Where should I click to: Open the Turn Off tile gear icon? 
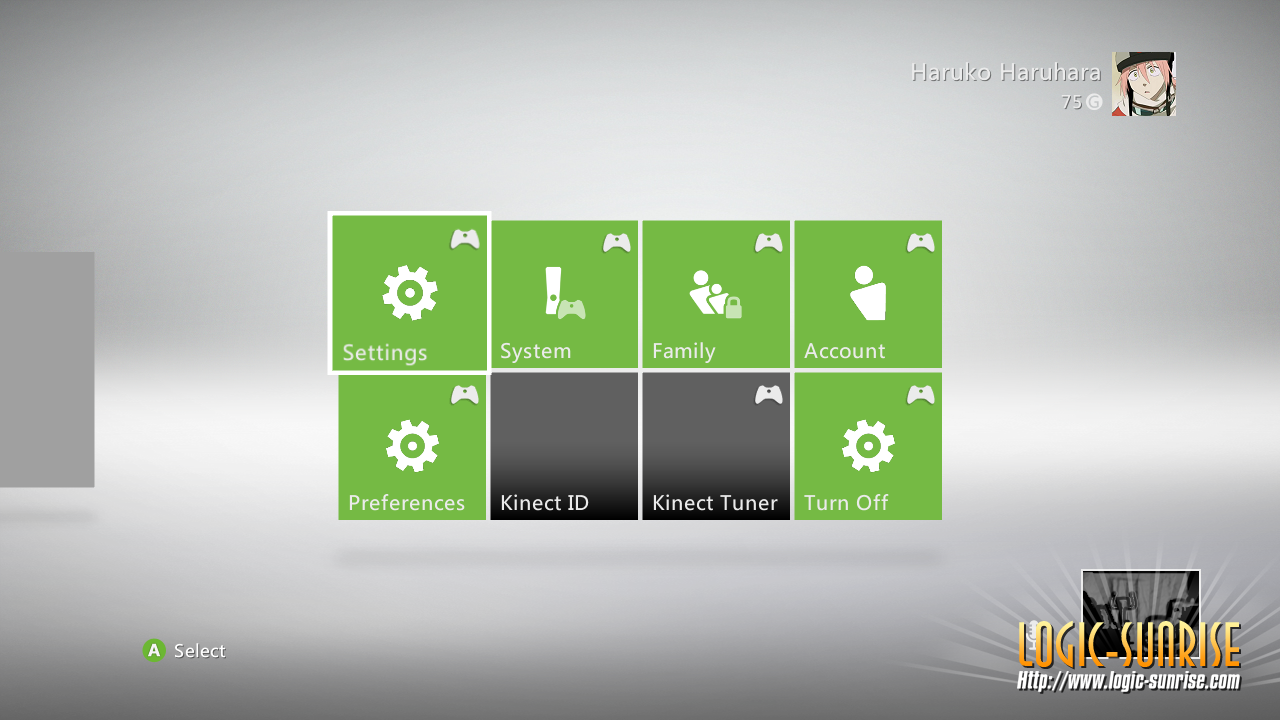point(868,446)
